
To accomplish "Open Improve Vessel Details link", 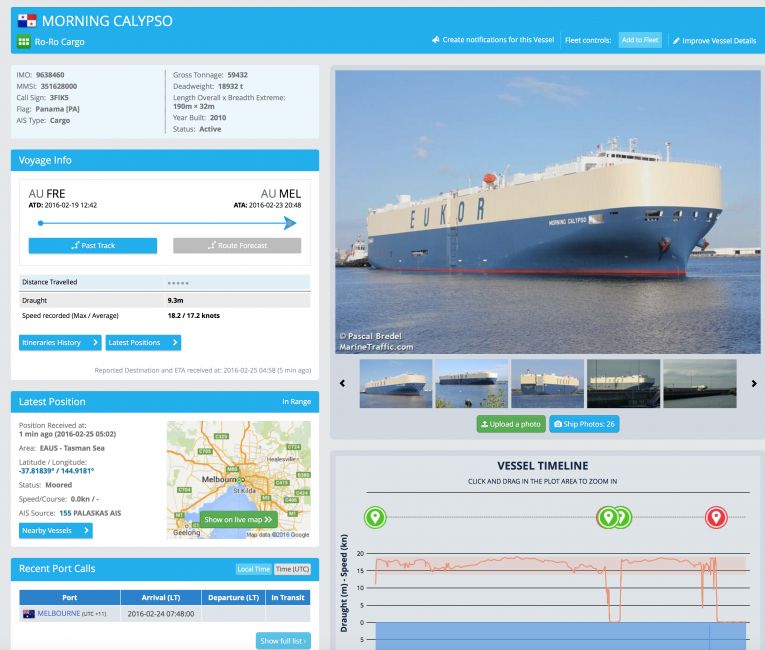I will pos(714,41).
